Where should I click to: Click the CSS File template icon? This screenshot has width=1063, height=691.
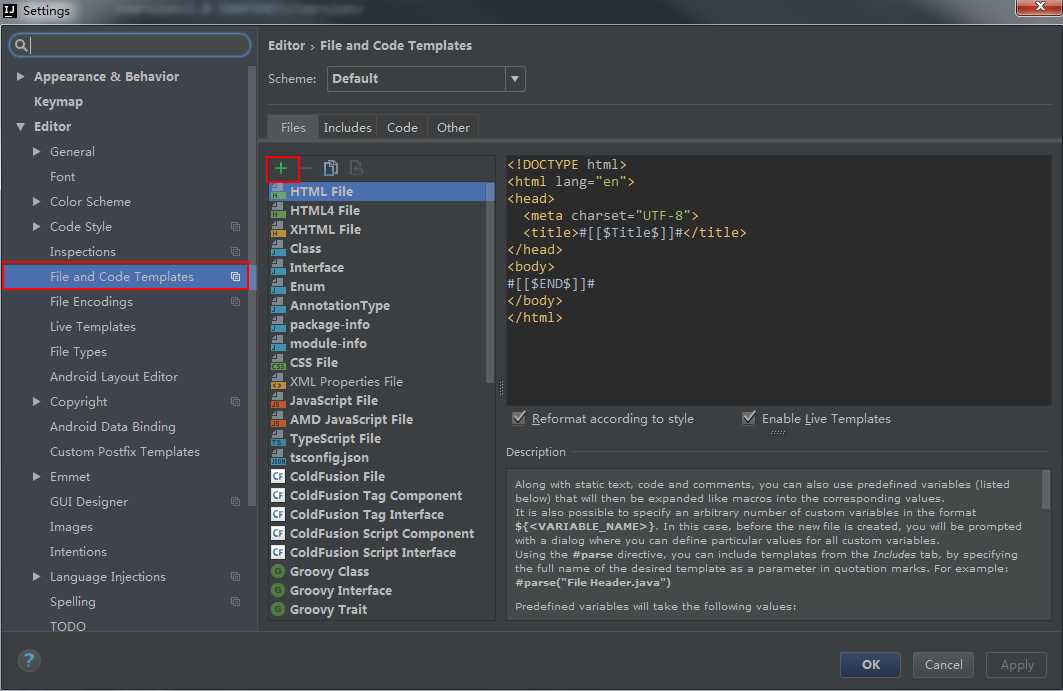tap(278, 363)
